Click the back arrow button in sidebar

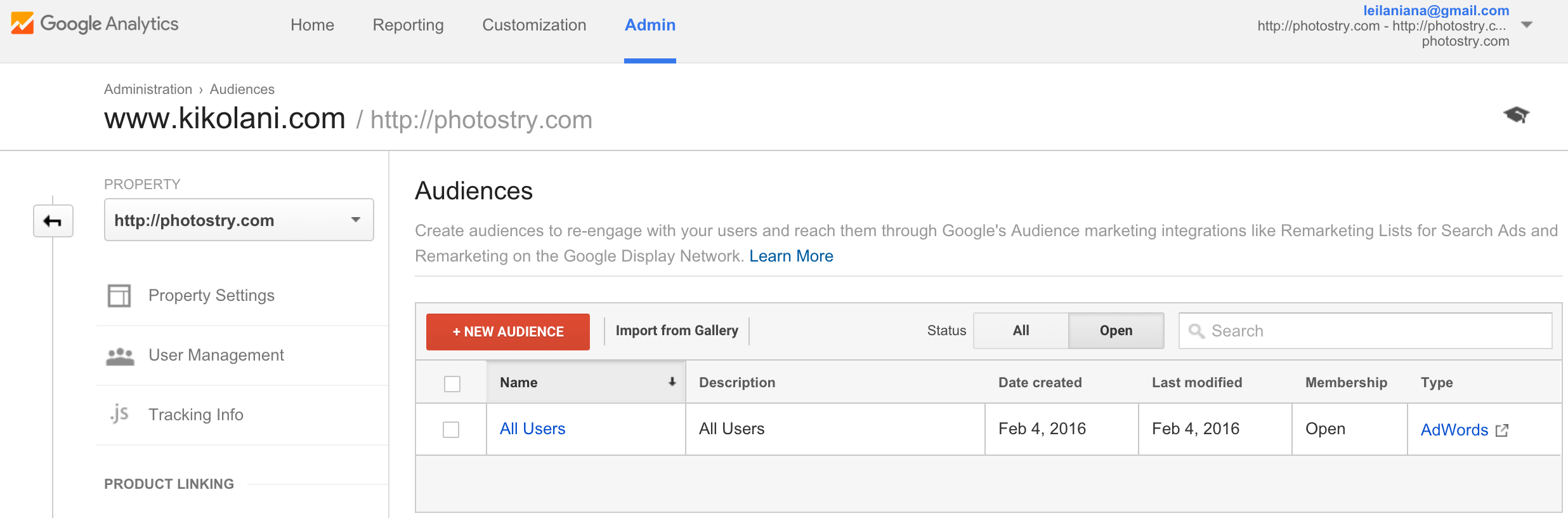(53, 221)
